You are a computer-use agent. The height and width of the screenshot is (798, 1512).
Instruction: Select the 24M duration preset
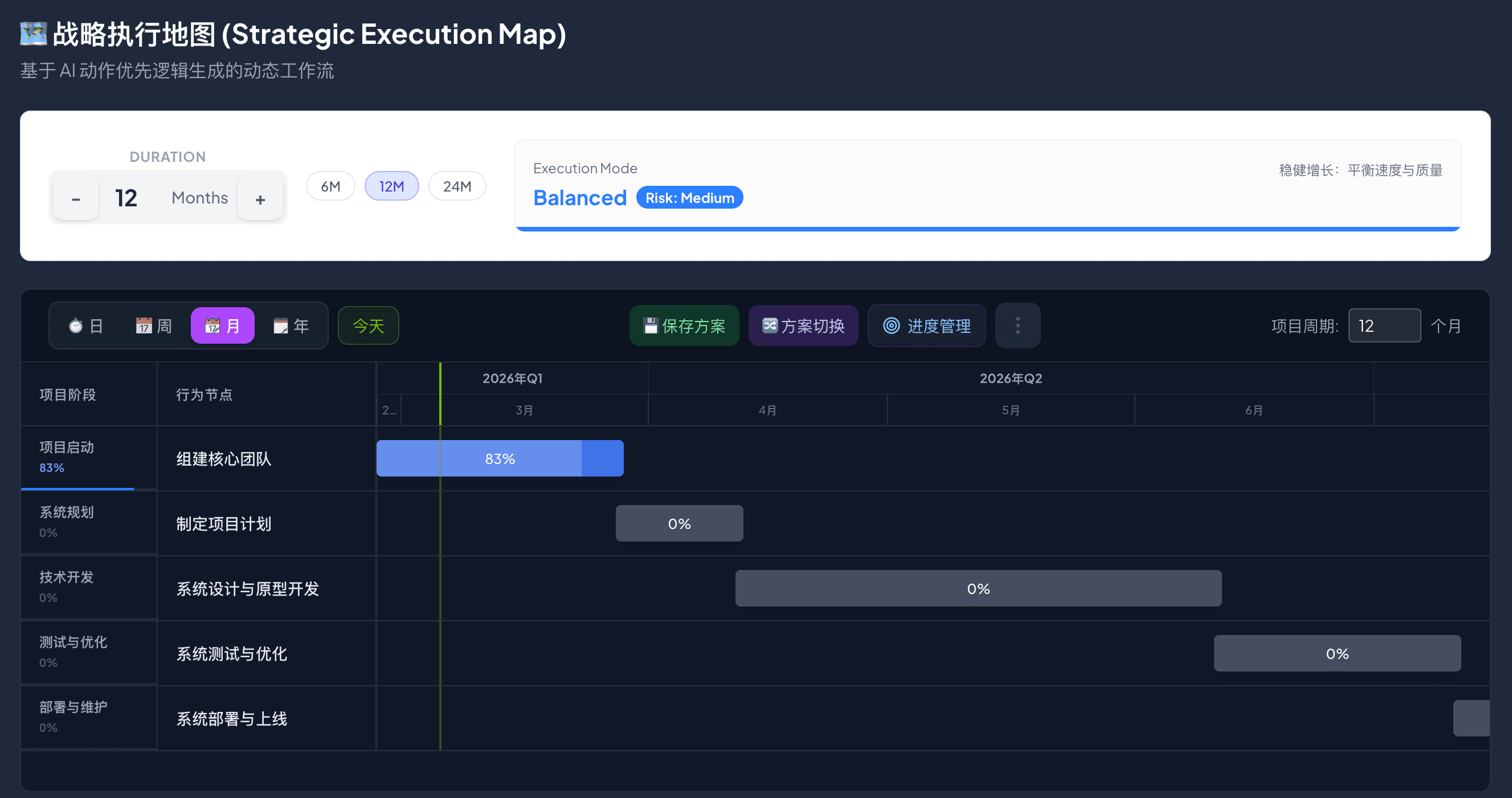point(457,186)
